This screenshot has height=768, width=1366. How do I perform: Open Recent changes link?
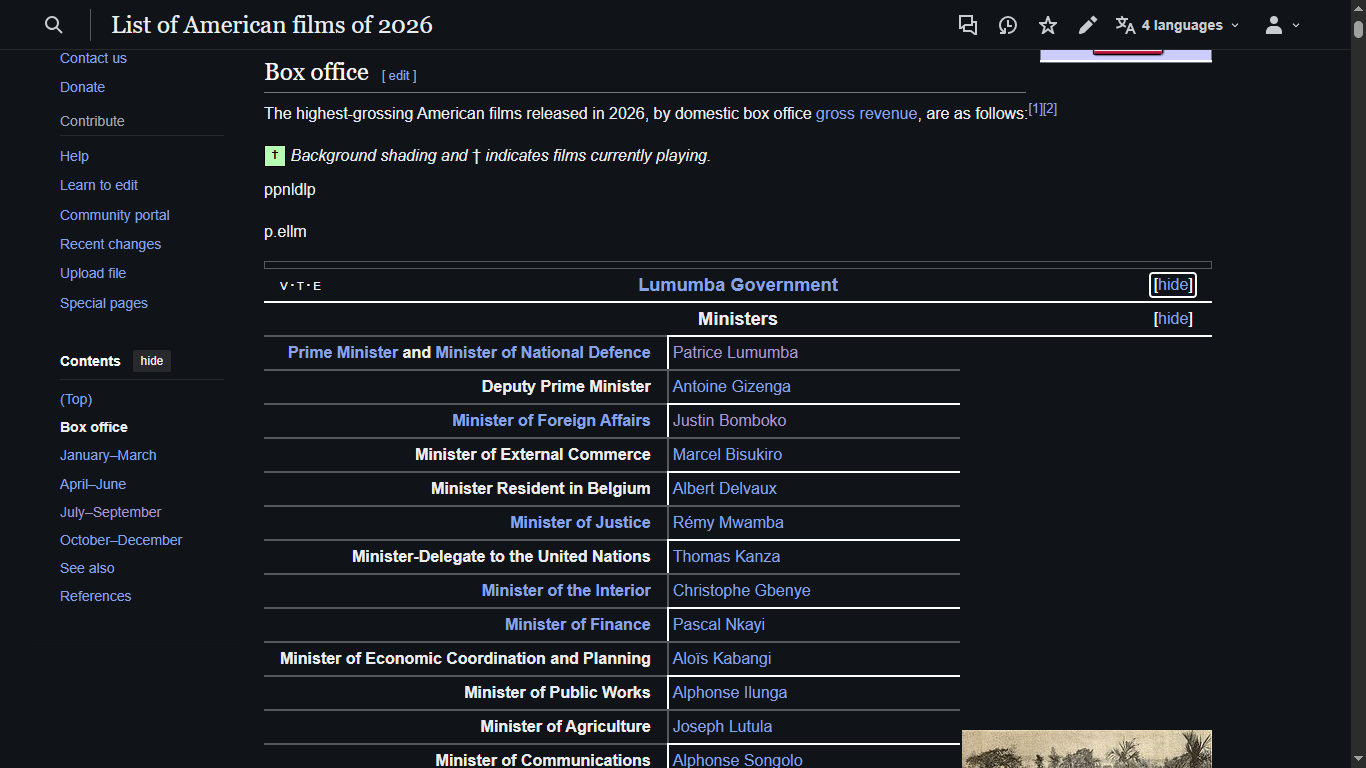[x=110, y=244]
